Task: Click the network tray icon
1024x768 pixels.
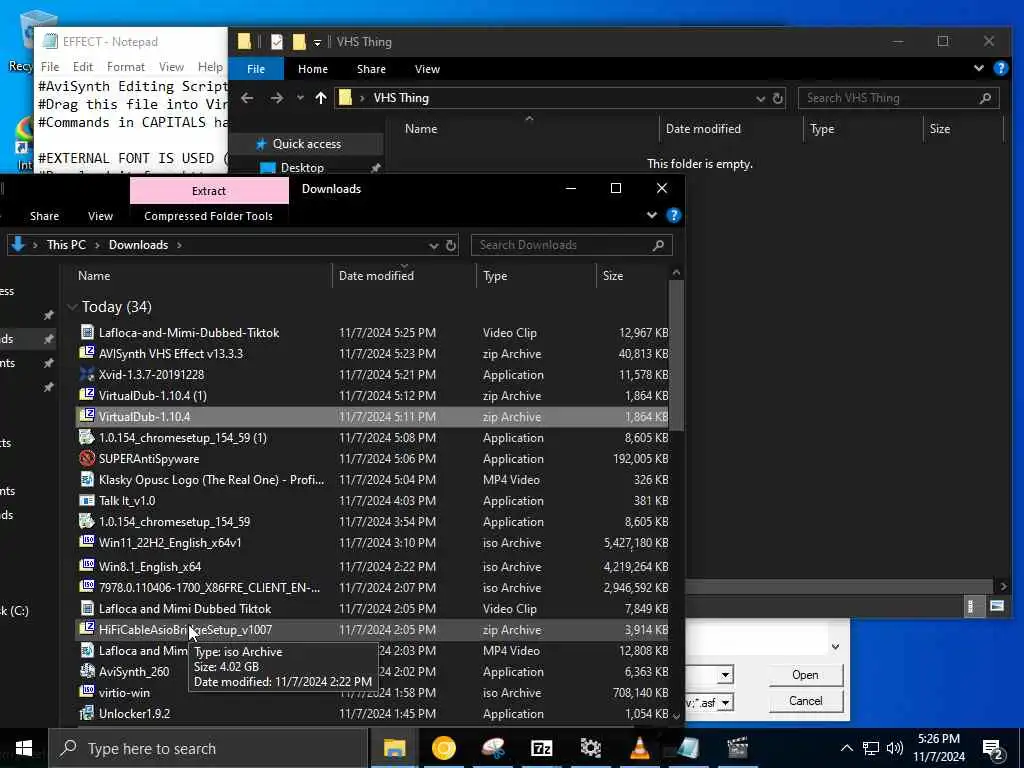Action: pyautogui.click(x=871, y=748)
